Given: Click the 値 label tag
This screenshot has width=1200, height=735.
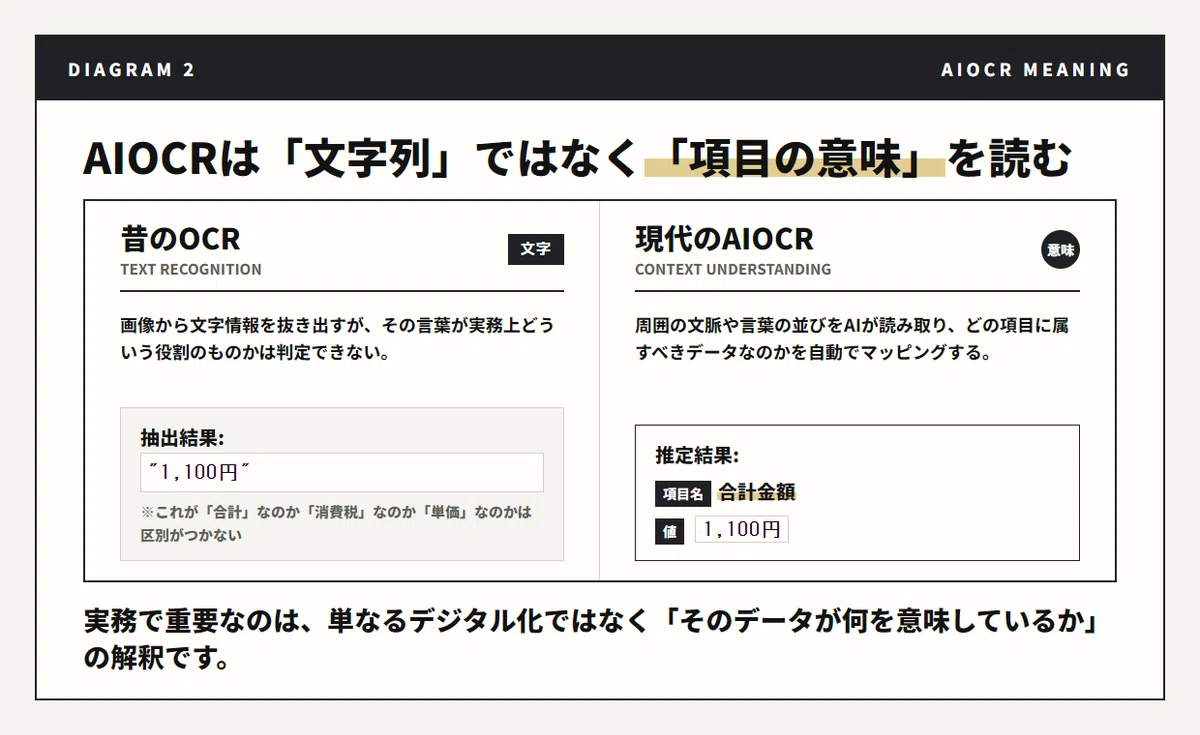Looking at the screenshot, I should coord(669,531).
